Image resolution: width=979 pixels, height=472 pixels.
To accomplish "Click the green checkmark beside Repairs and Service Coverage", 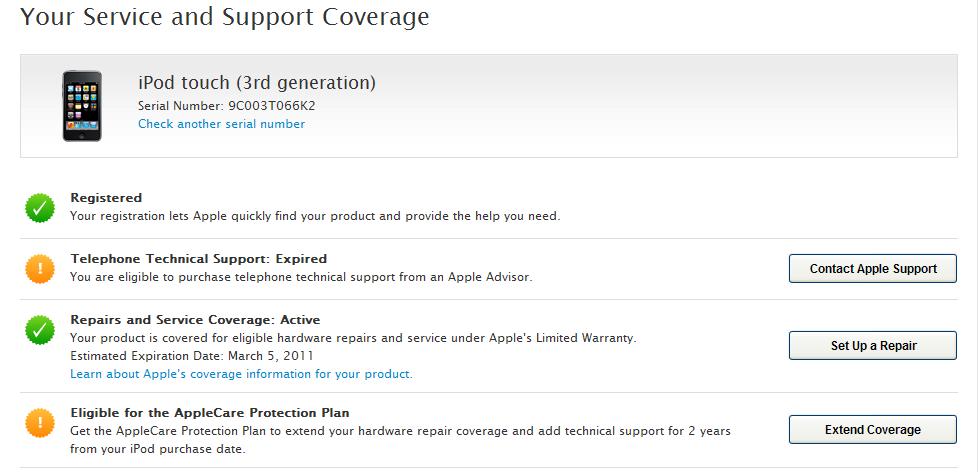I will 40,330.
